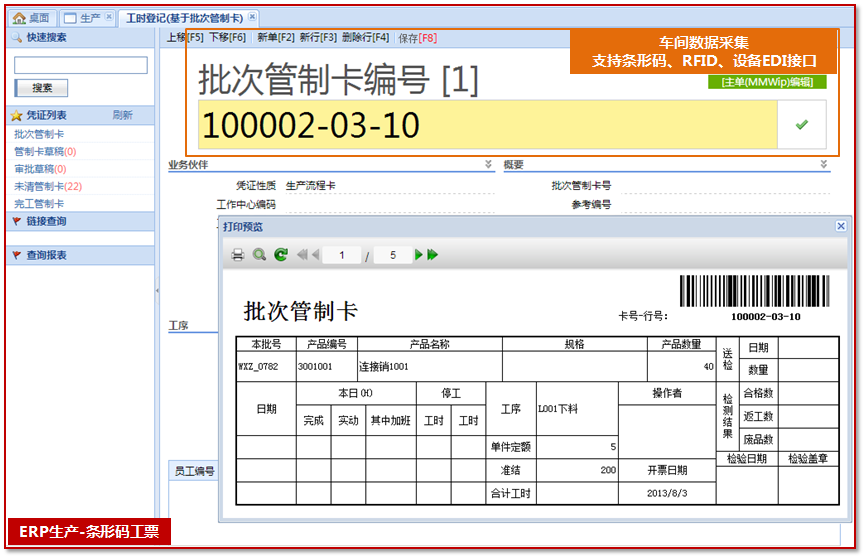
Task: Click the green [主单(MMWip)编辑] label
Action: tap(767, 82)
